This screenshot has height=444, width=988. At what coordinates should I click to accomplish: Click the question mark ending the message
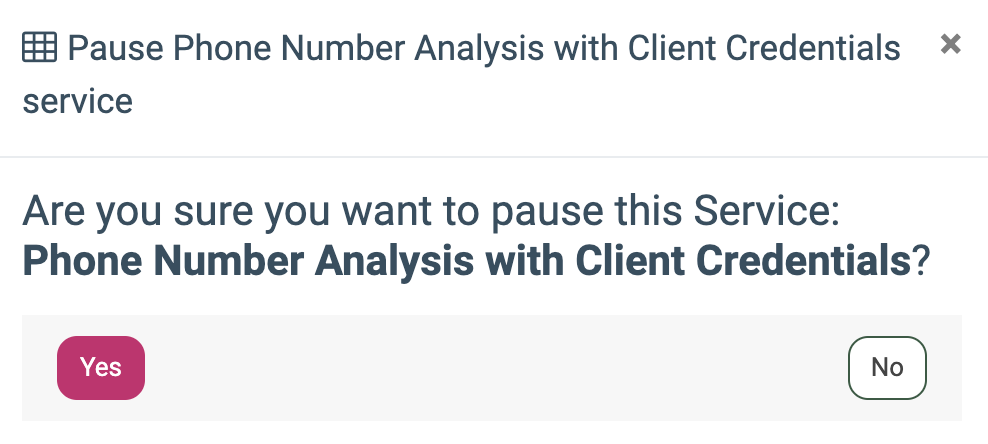point(920,260)
